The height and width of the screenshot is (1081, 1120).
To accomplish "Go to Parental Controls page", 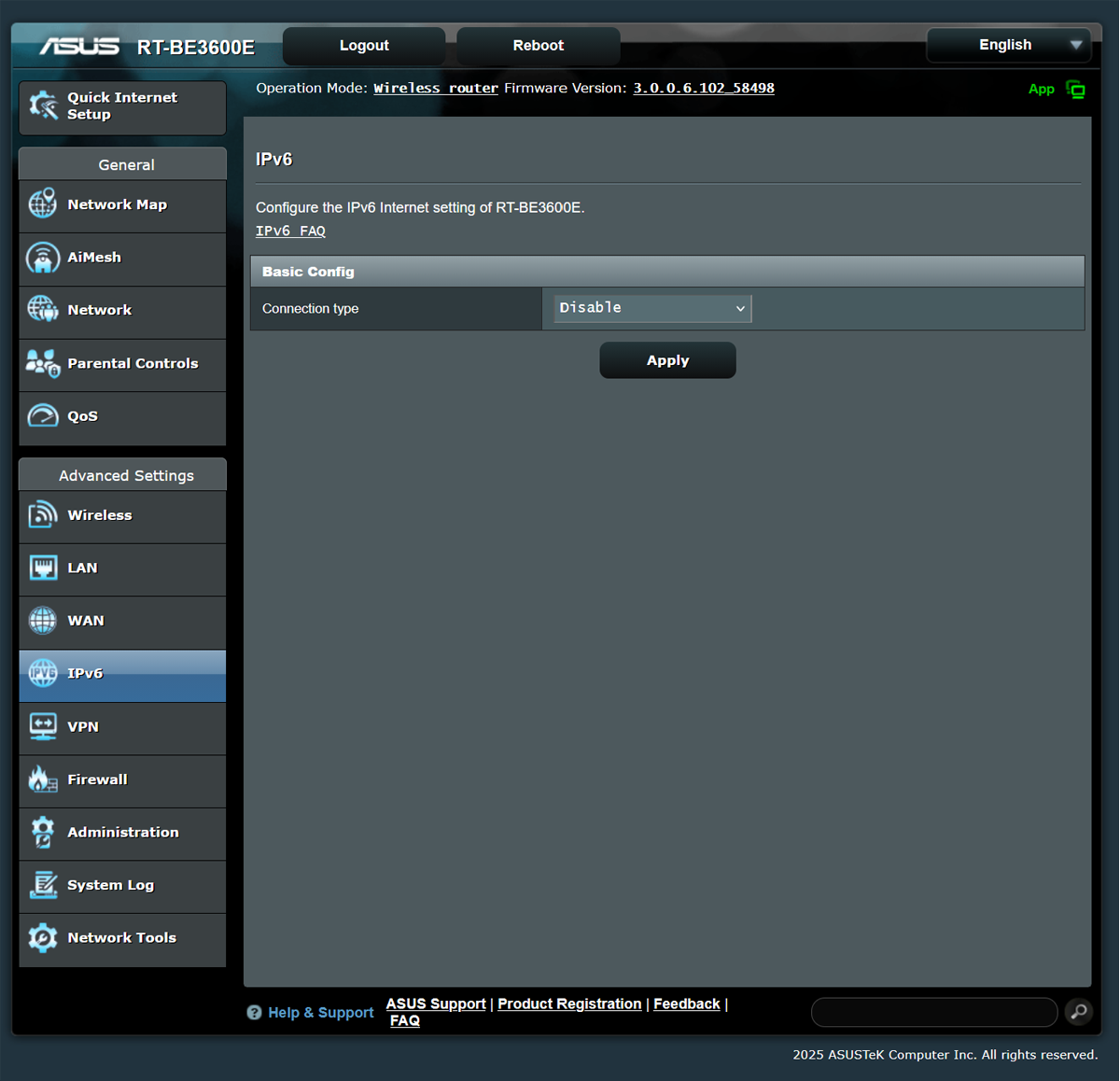I will pos(122,363).
